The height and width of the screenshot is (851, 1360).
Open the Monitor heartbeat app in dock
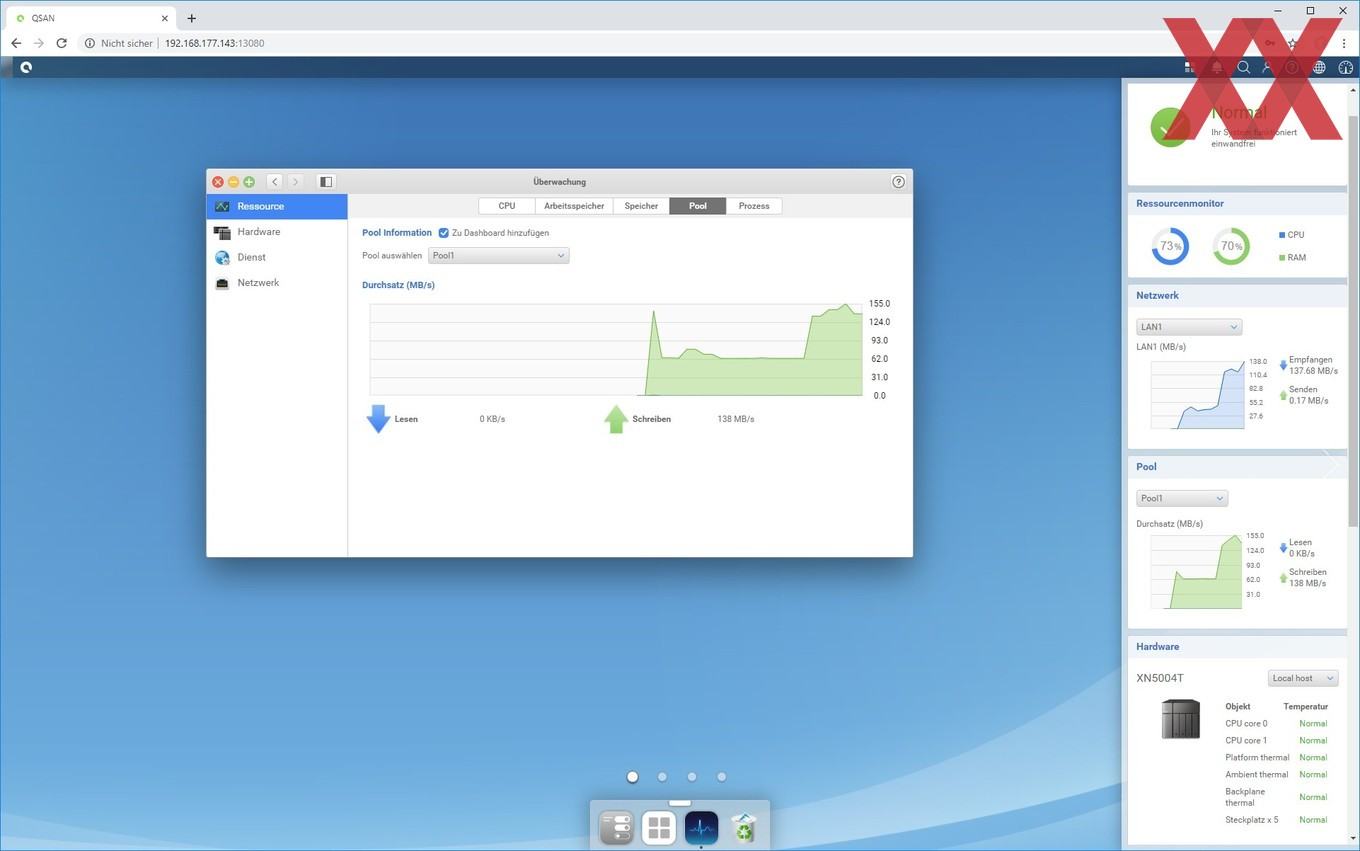pos(701,828)
